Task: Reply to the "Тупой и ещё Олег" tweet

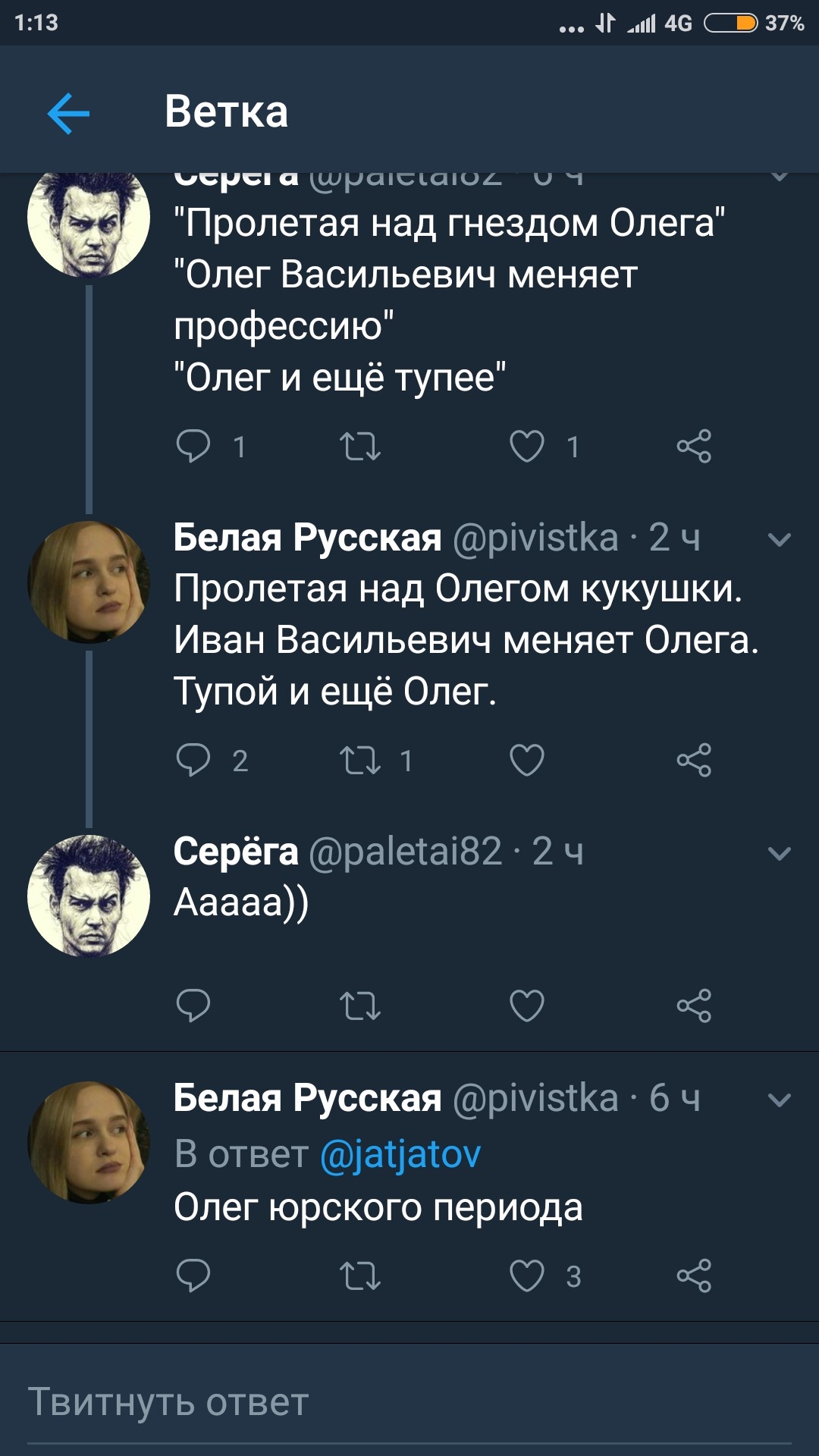Action: (193, 760)
